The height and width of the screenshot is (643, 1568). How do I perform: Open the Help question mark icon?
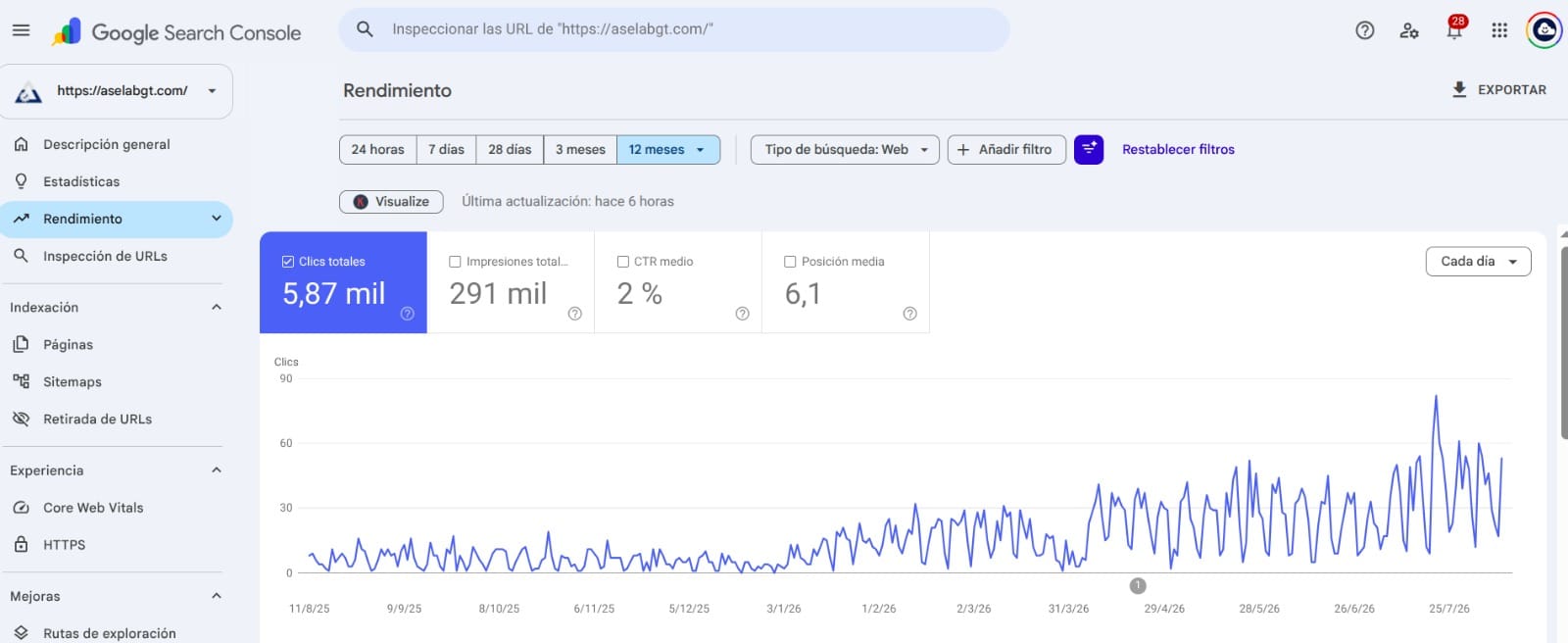coord(1364,30)
